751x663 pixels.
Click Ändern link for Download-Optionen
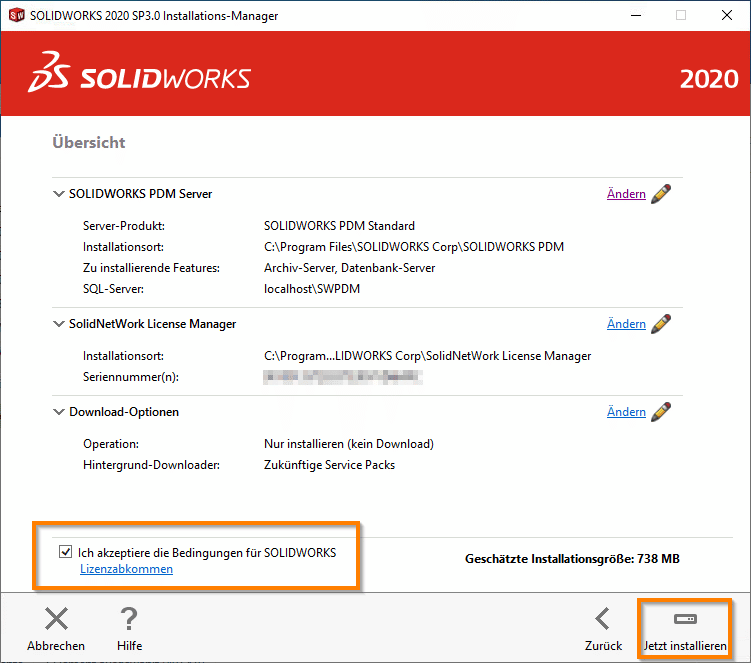point(626,412)
